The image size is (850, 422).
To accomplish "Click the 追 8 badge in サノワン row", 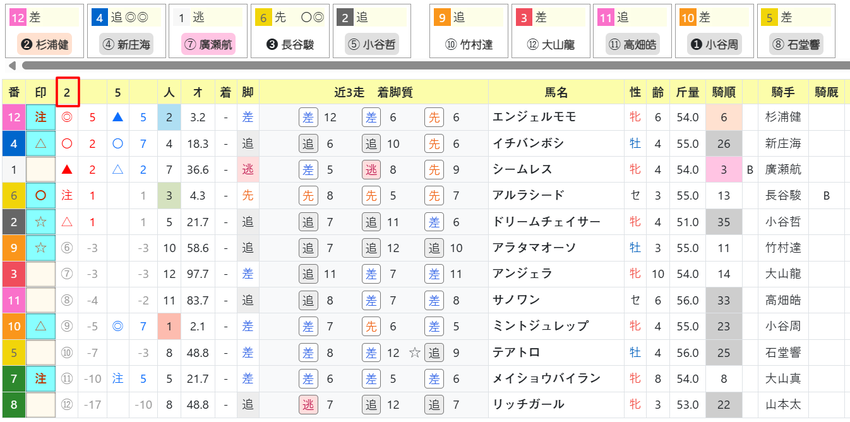I will pyautogui.click(x=317, y=299).
